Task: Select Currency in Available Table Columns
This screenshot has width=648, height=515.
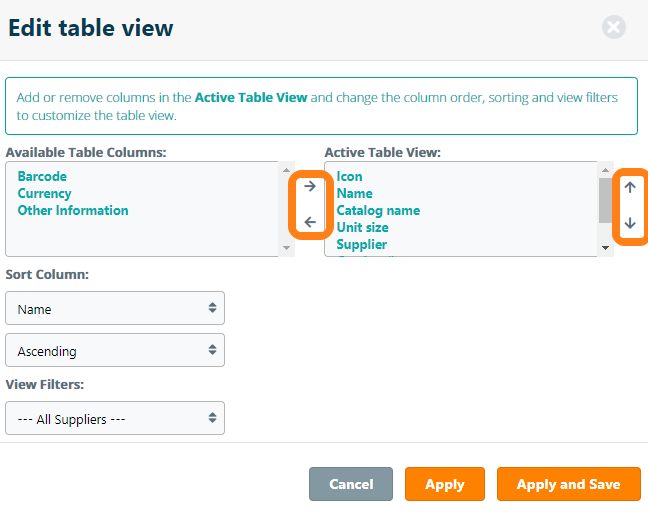Action: coord(44,194)
